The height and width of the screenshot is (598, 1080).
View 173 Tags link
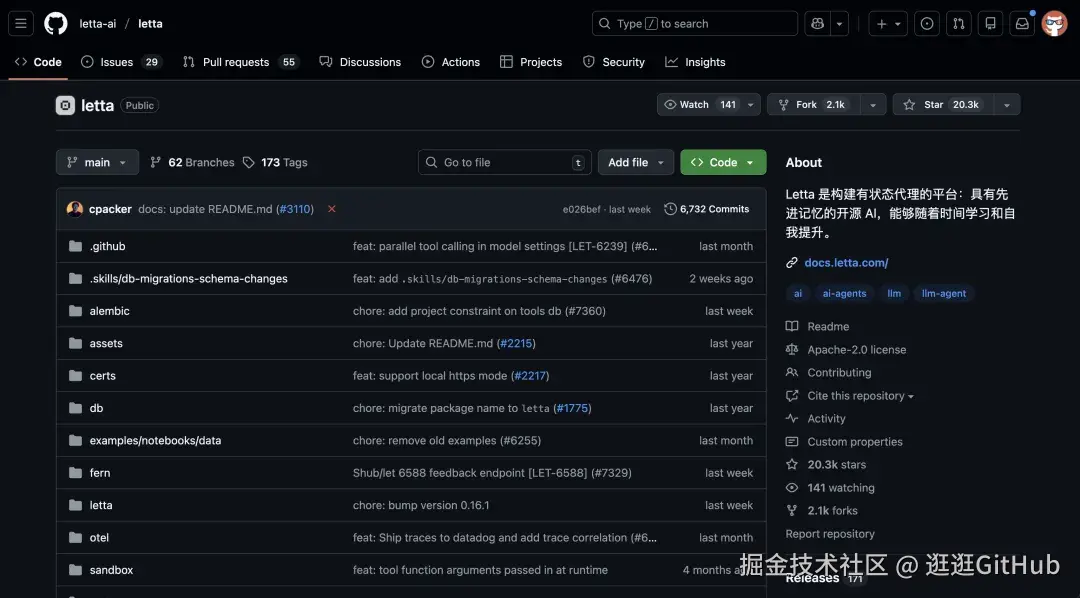(275, 163)
